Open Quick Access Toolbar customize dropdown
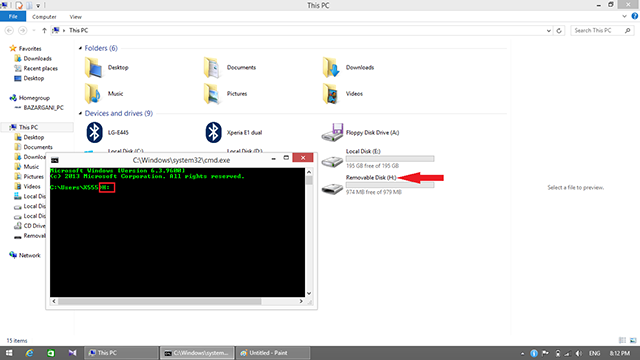This screenshot has width=640, height=360. 38,6
